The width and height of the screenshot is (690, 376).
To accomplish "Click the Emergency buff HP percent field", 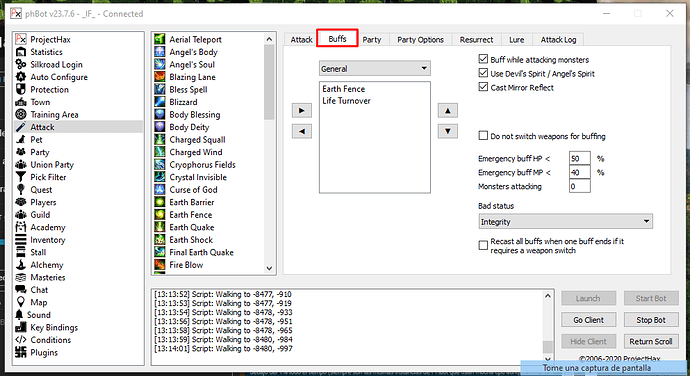I will [579, 159].
